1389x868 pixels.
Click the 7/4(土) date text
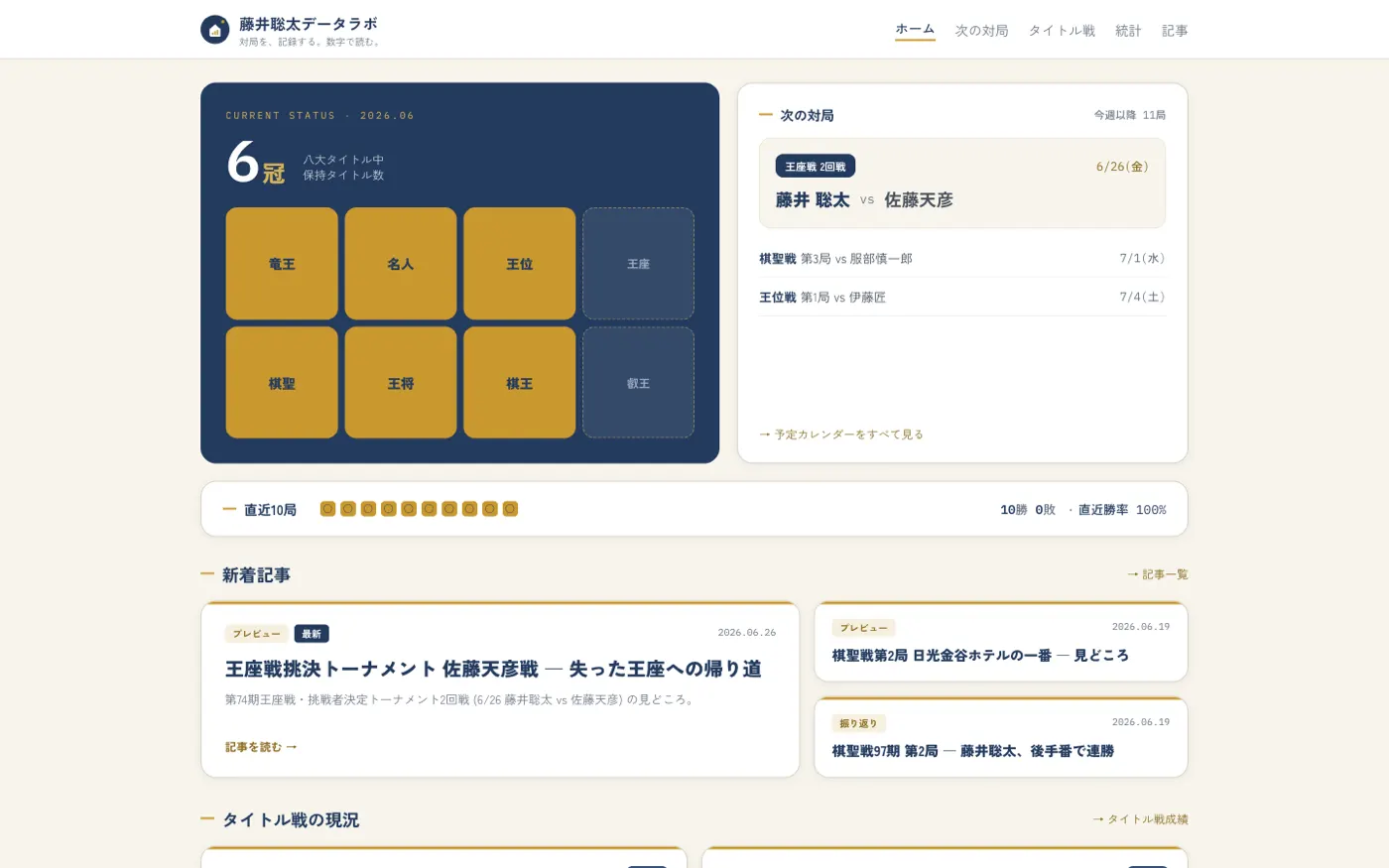1143,297
